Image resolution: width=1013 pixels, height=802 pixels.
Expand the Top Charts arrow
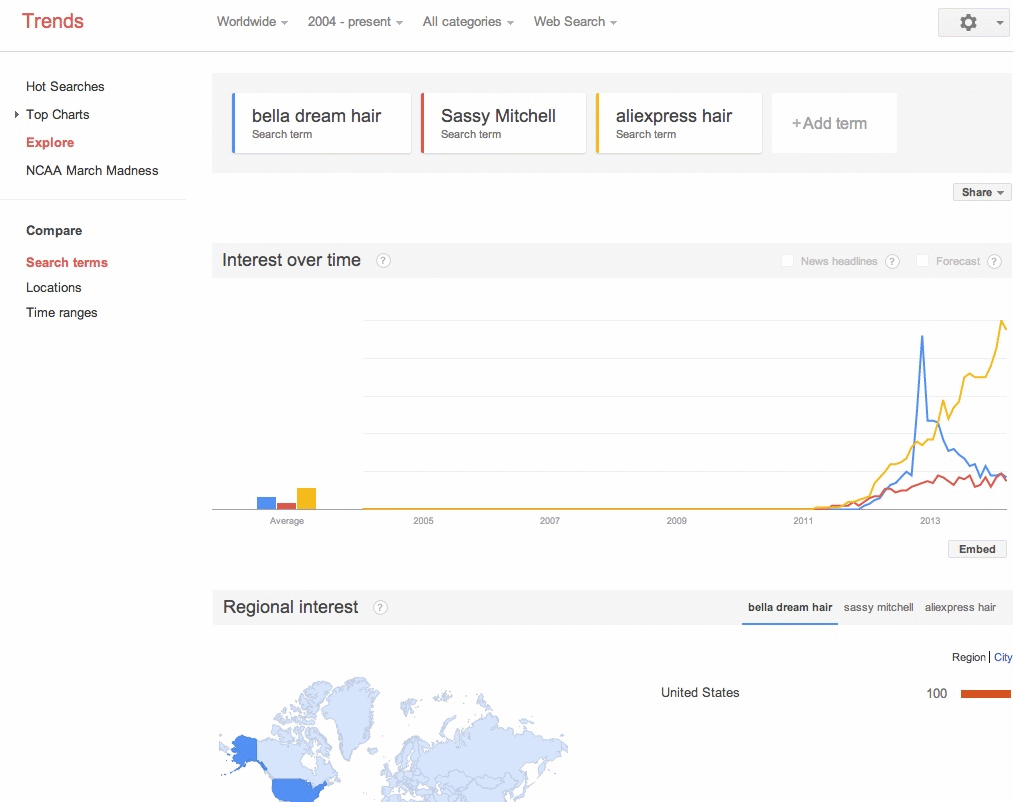tap(16, 114)
